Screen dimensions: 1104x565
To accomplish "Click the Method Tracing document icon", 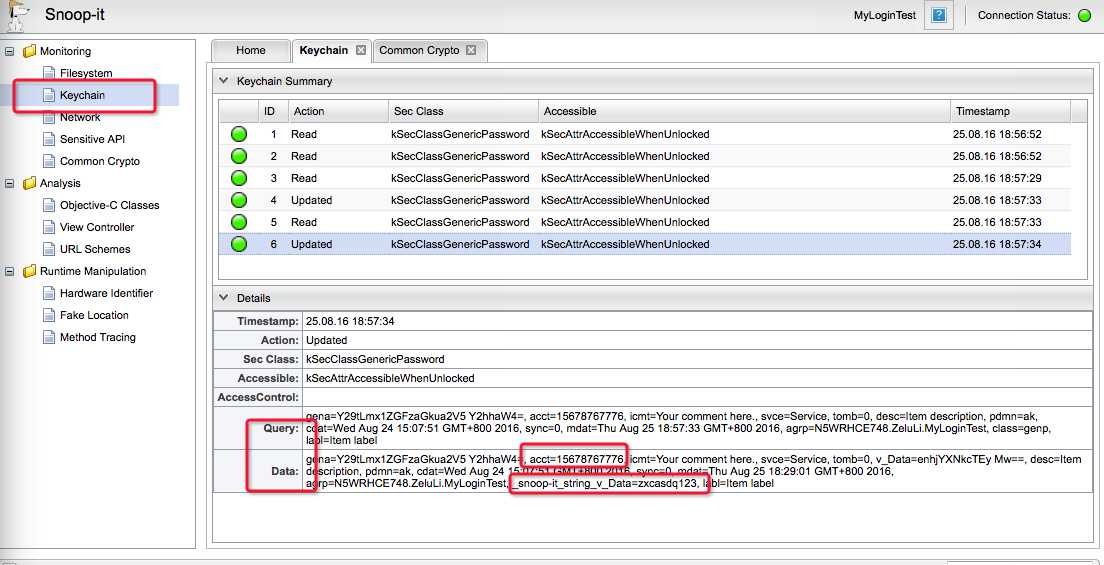I will click(48, 337).
